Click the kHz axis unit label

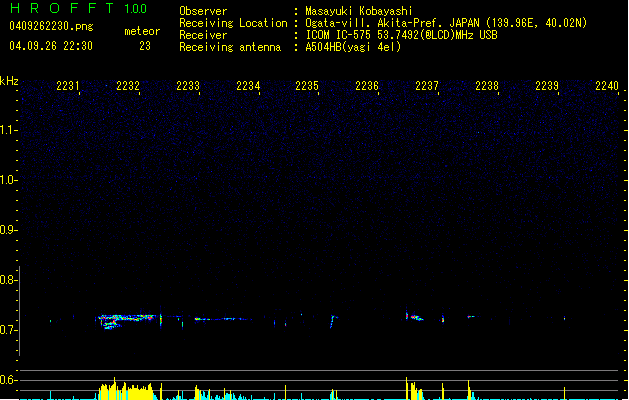(9, 81)
